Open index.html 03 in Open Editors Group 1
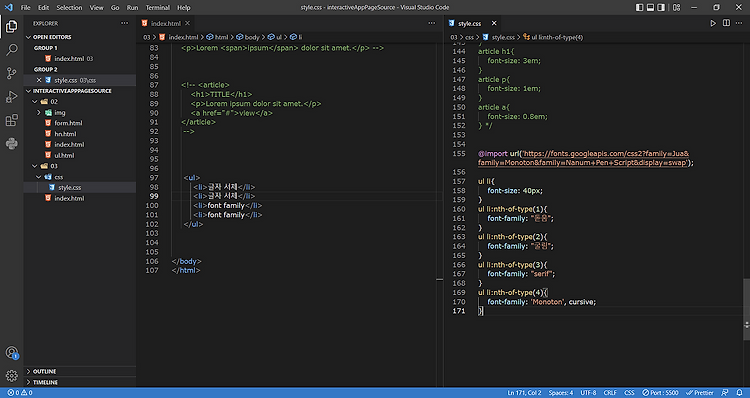750x398 pixels. click(73, 58)
